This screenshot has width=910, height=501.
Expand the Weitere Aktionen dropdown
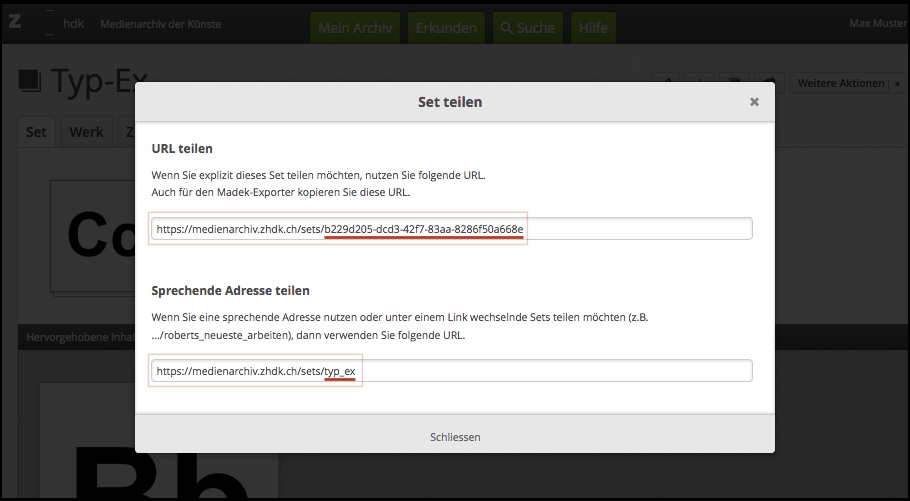(x=843, y=84)
